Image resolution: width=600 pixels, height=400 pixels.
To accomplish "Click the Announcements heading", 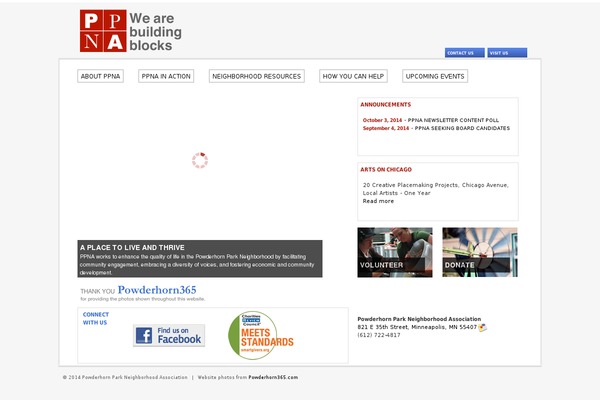I will coord(386,104).
